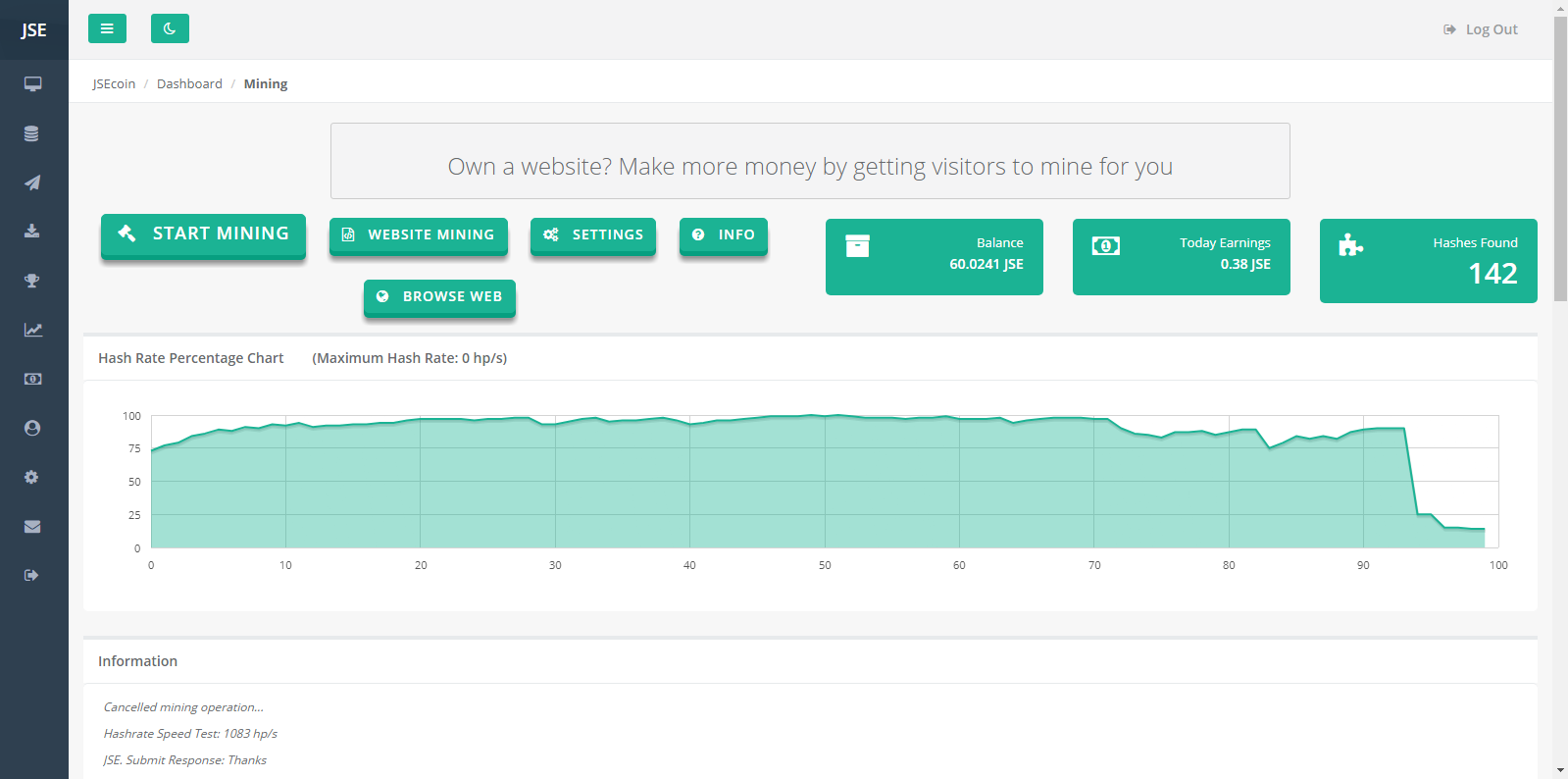Image resolution: width=1568 pixels, height=779 pixels.
Task: Click the Today Earnings card
Action: [x=1182, y=257]
